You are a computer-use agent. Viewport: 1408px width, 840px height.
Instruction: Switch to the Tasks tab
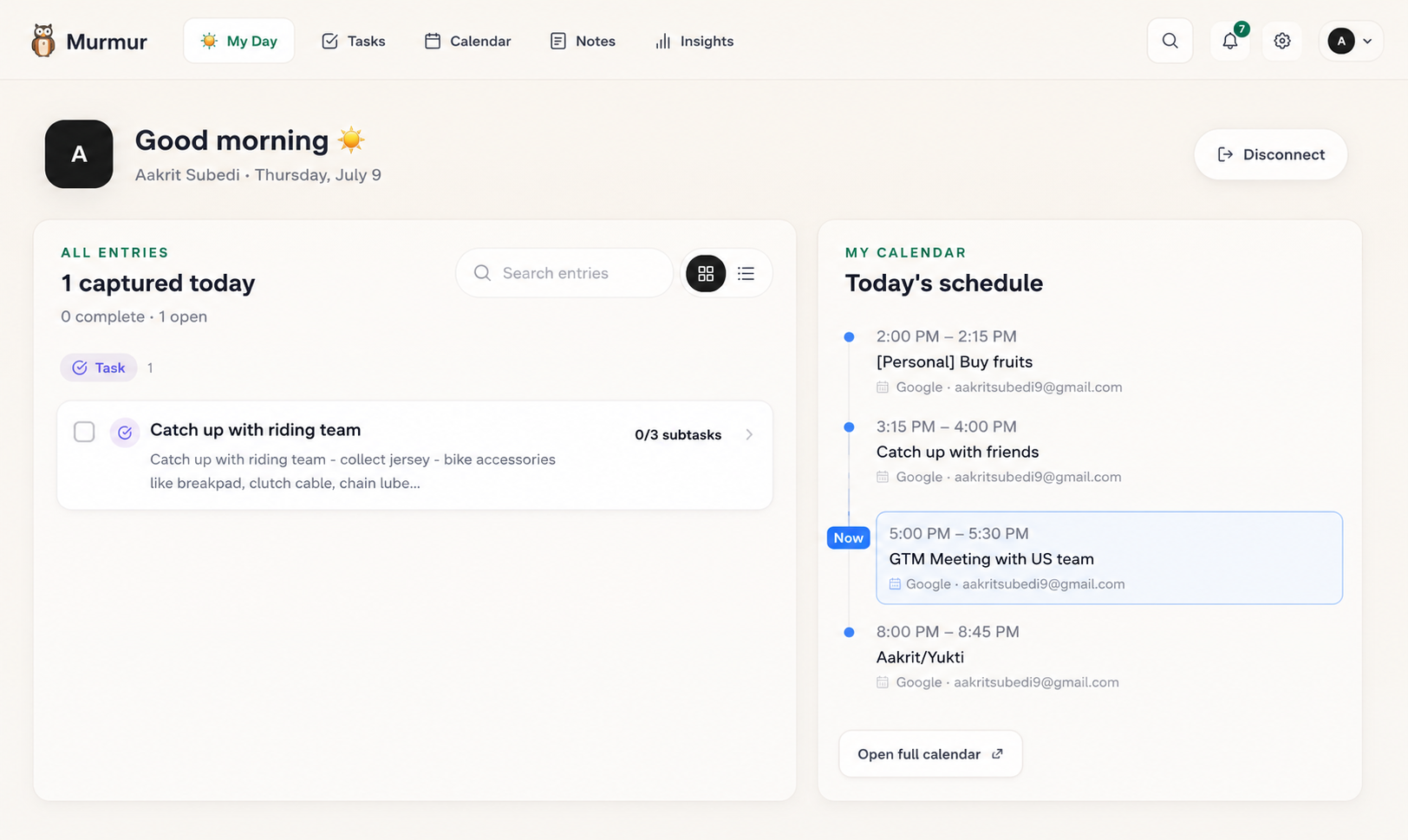[x=353, y=41]
